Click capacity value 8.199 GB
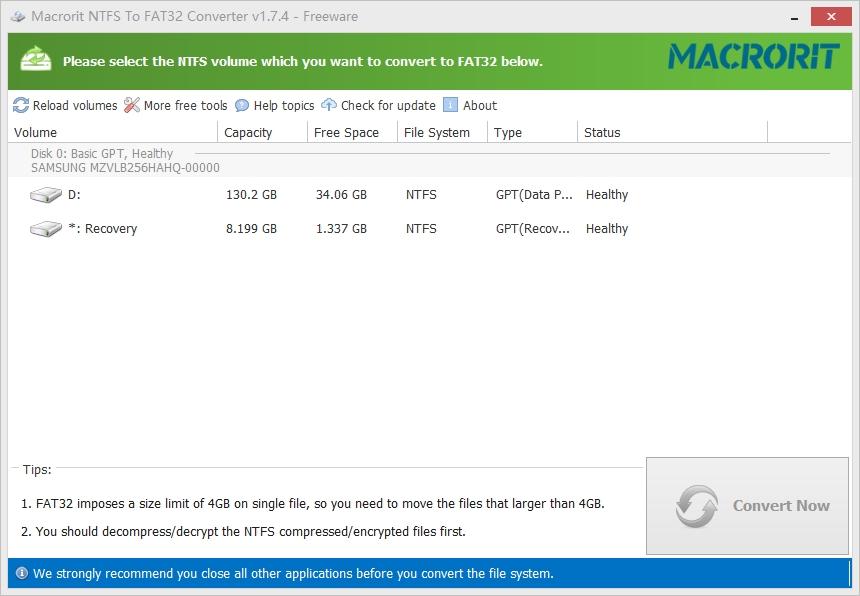 (251, 229)
